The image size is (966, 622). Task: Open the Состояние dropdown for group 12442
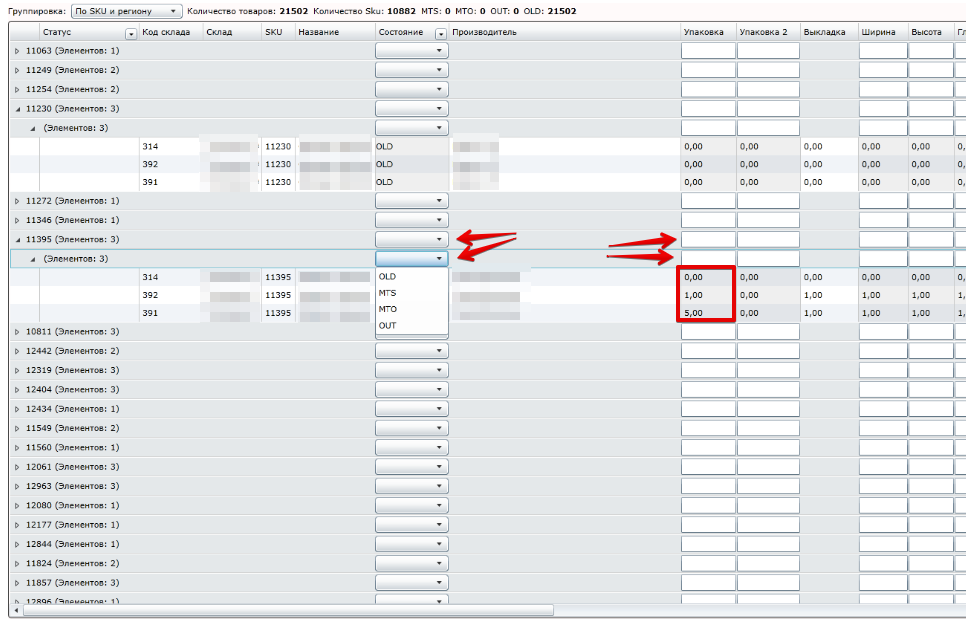(x=412, y=351)
